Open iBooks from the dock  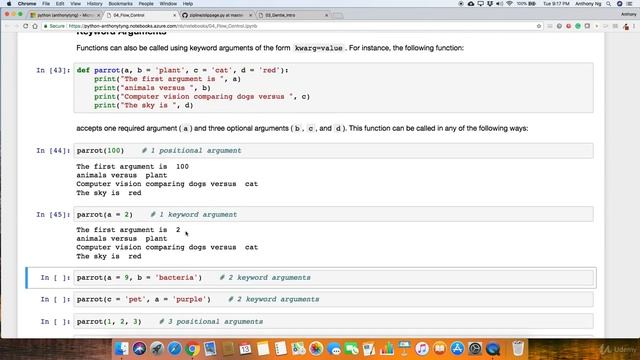tap(440, 349)
